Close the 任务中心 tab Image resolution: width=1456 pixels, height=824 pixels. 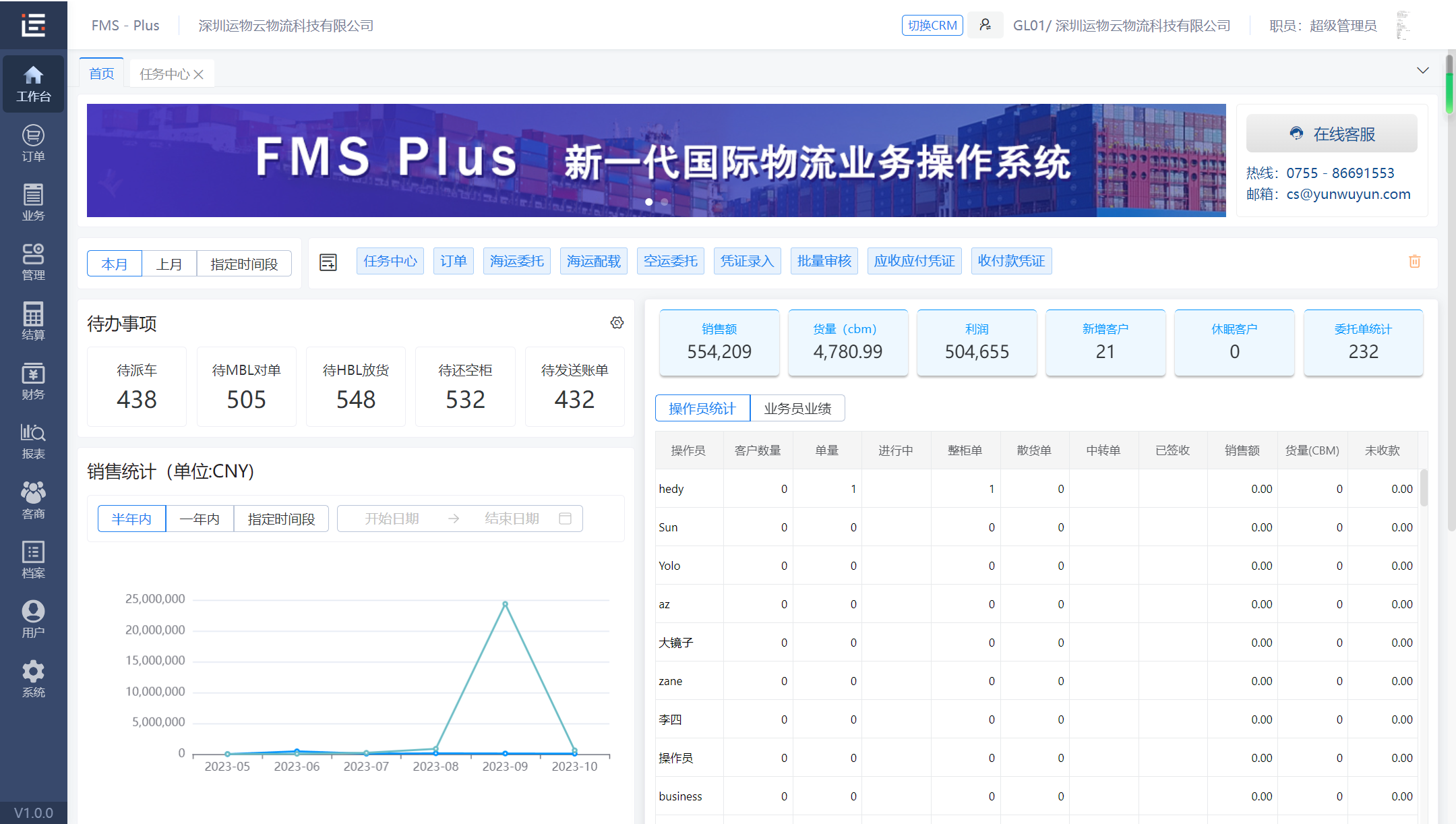pos(199,74)
